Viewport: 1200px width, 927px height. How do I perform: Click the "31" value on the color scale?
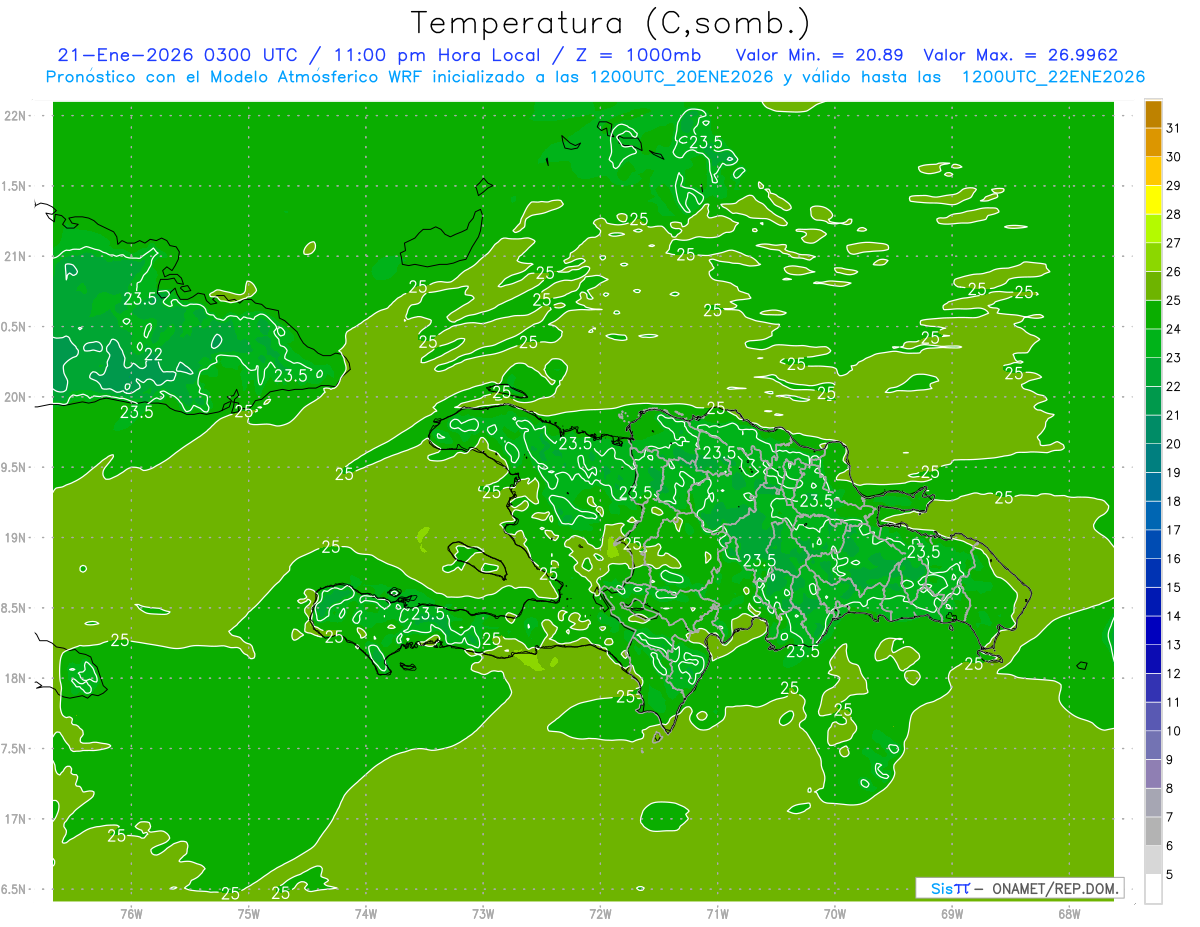coord(1174,128)
